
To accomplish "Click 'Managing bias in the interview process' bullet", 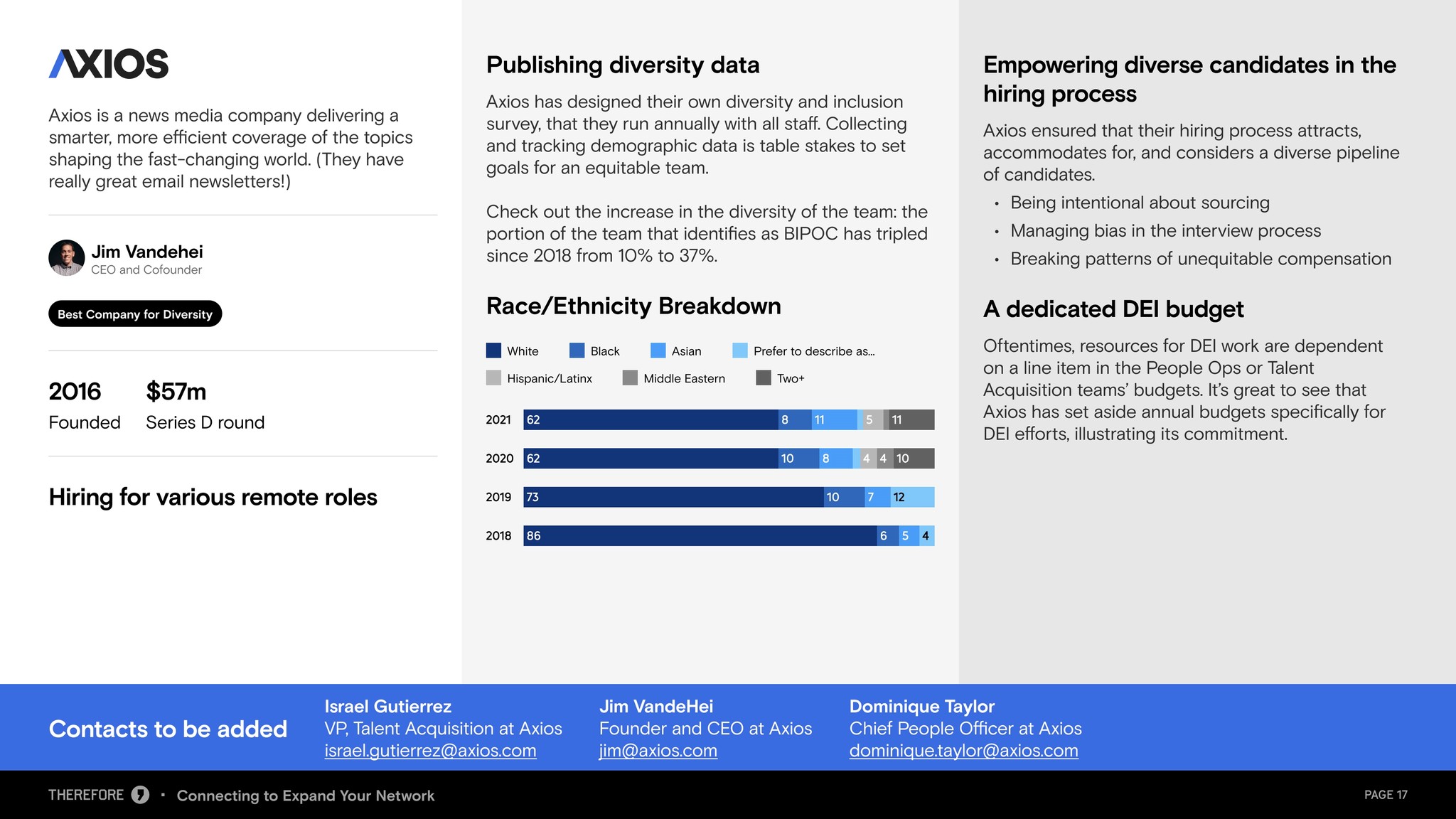I will pyautogui.click(x=1165, y=231).
